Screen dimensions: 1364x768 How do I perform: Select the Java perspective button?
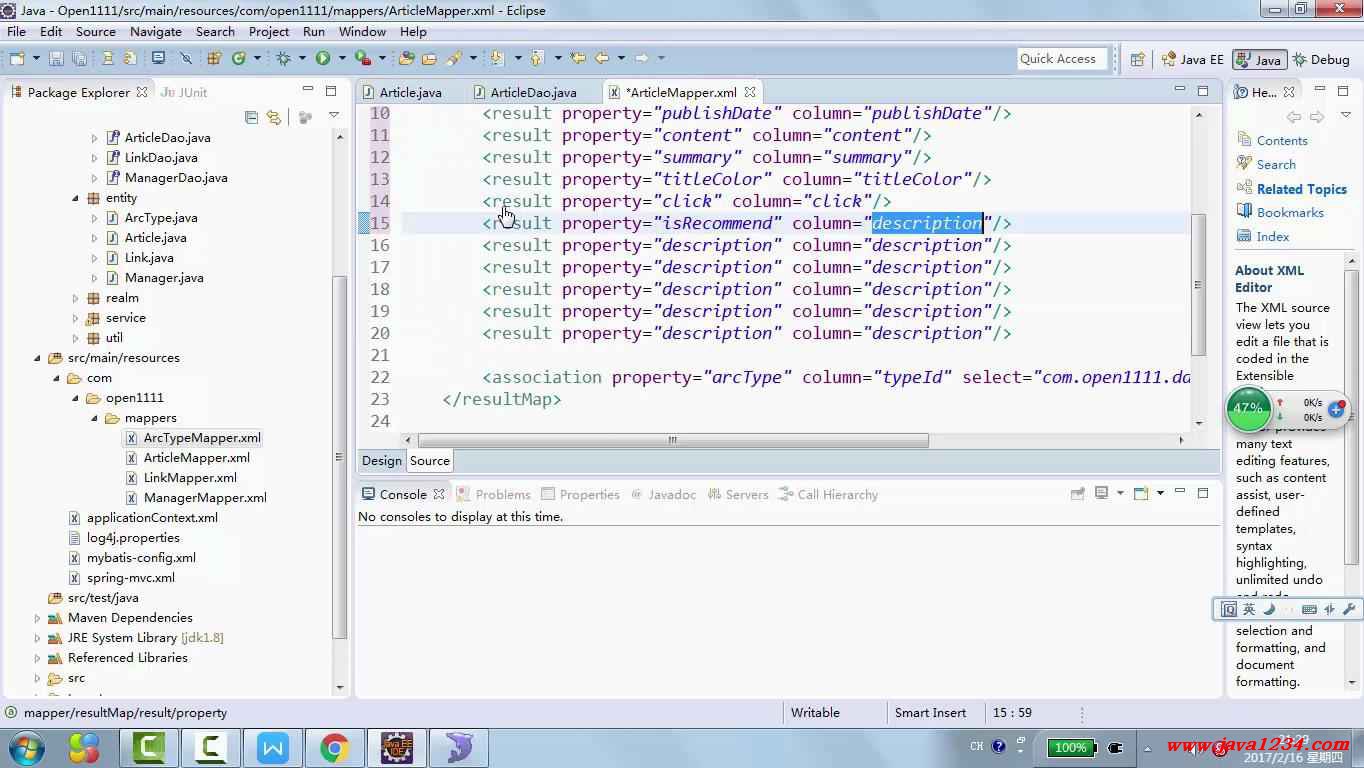pos(1258,60)
